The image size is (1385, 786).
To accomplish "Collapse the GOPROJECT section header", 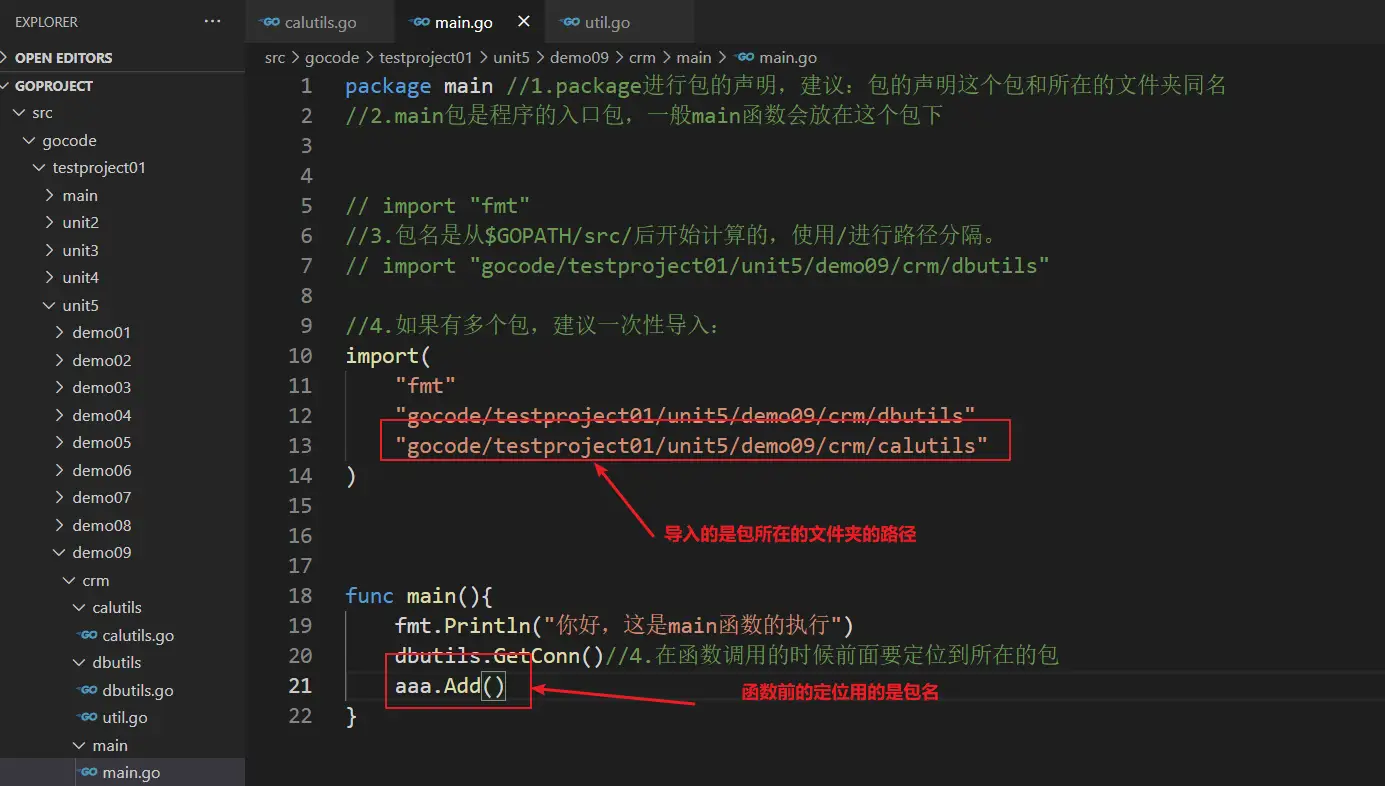I will point(53,86).
